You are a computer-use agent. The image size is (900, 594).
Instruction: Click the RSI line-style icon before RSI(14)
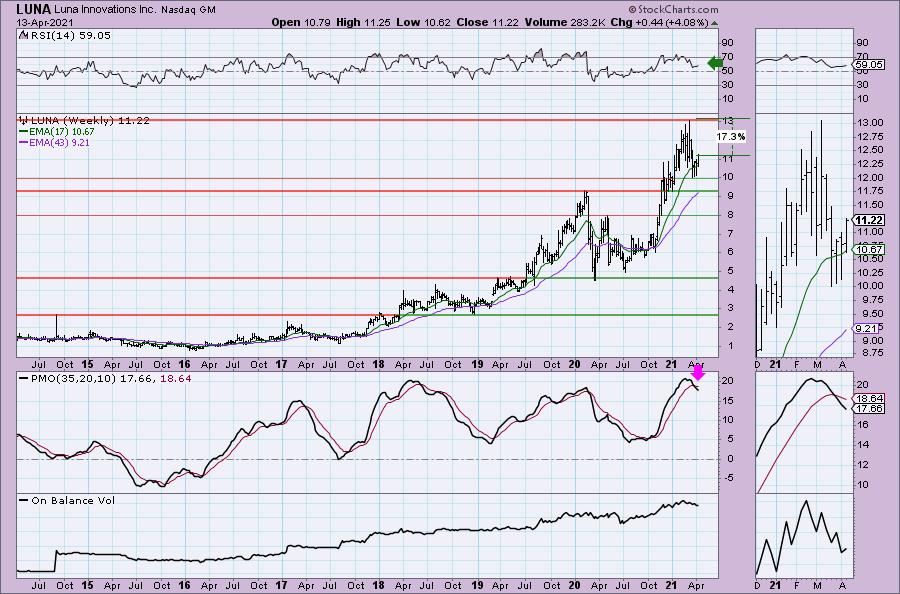click(22, 35)
